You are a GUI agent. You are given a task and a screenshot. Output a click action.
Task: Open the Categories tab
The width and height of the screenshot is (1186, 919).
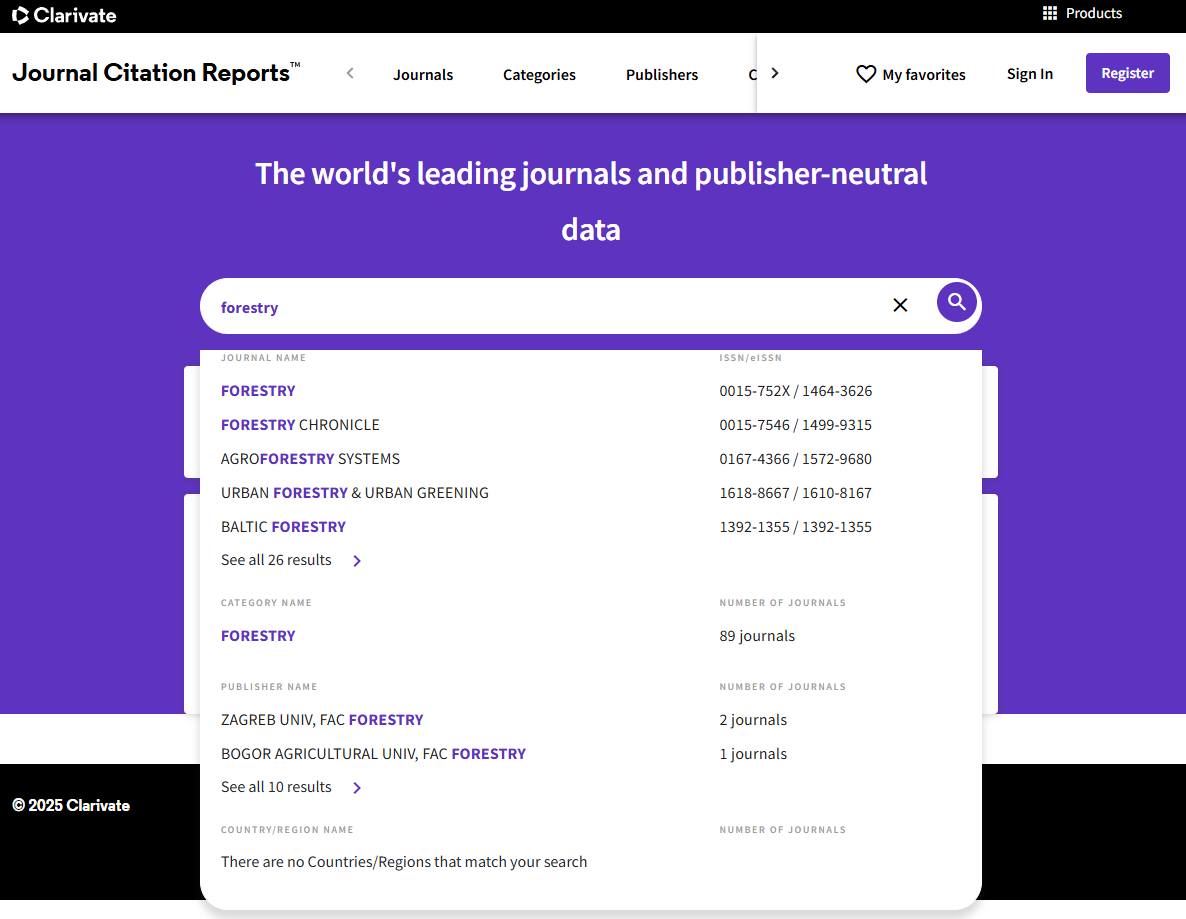click(x=539, y=74)
